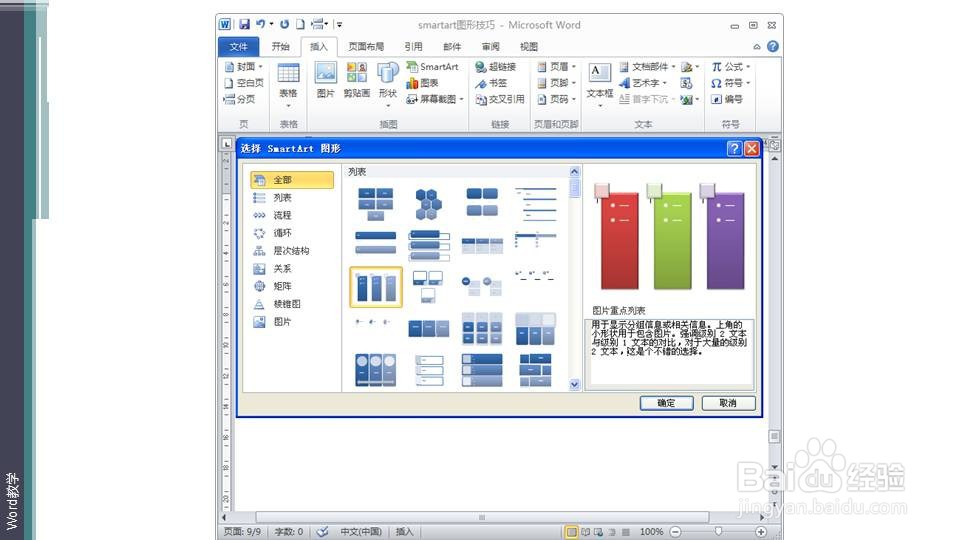Switch to the Page Layout (页面布局) tab
The height and width of the screenshot is (540, 960).
tap(366, 47)
